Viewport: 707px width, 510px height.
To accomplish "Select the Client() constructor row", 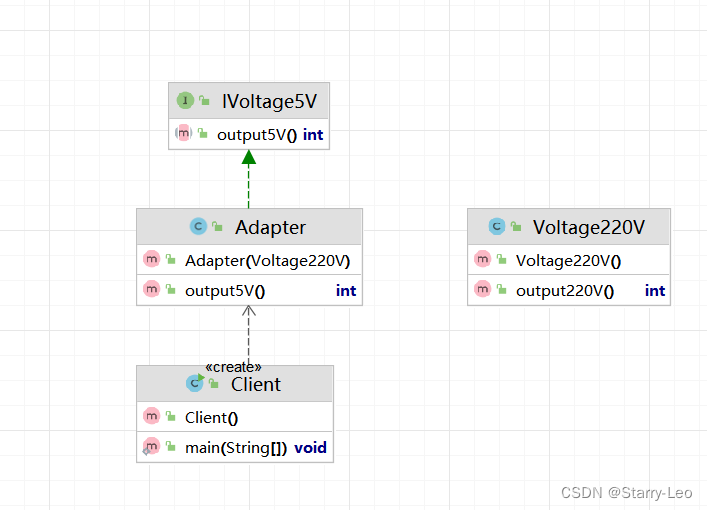I will (x=235, y=417).
